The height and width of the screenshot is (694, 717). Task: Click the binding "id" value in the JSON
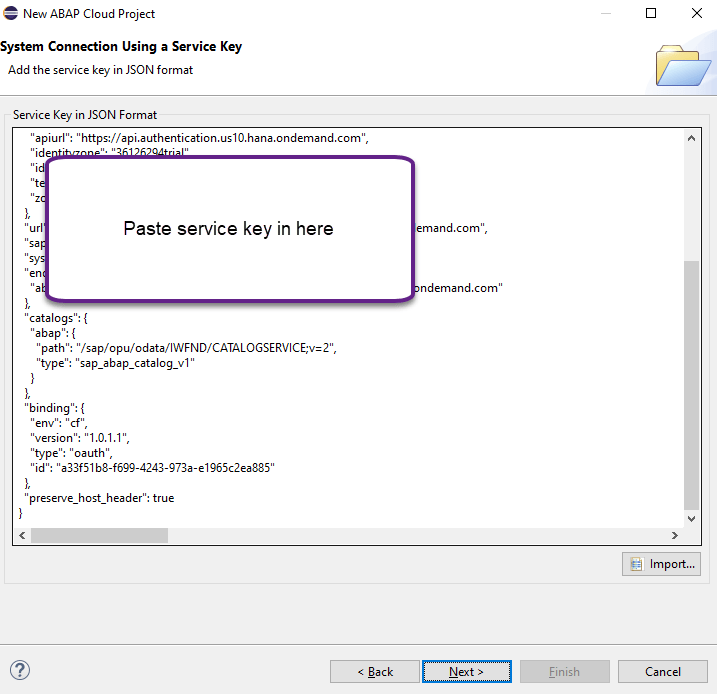tap(179, 468)
